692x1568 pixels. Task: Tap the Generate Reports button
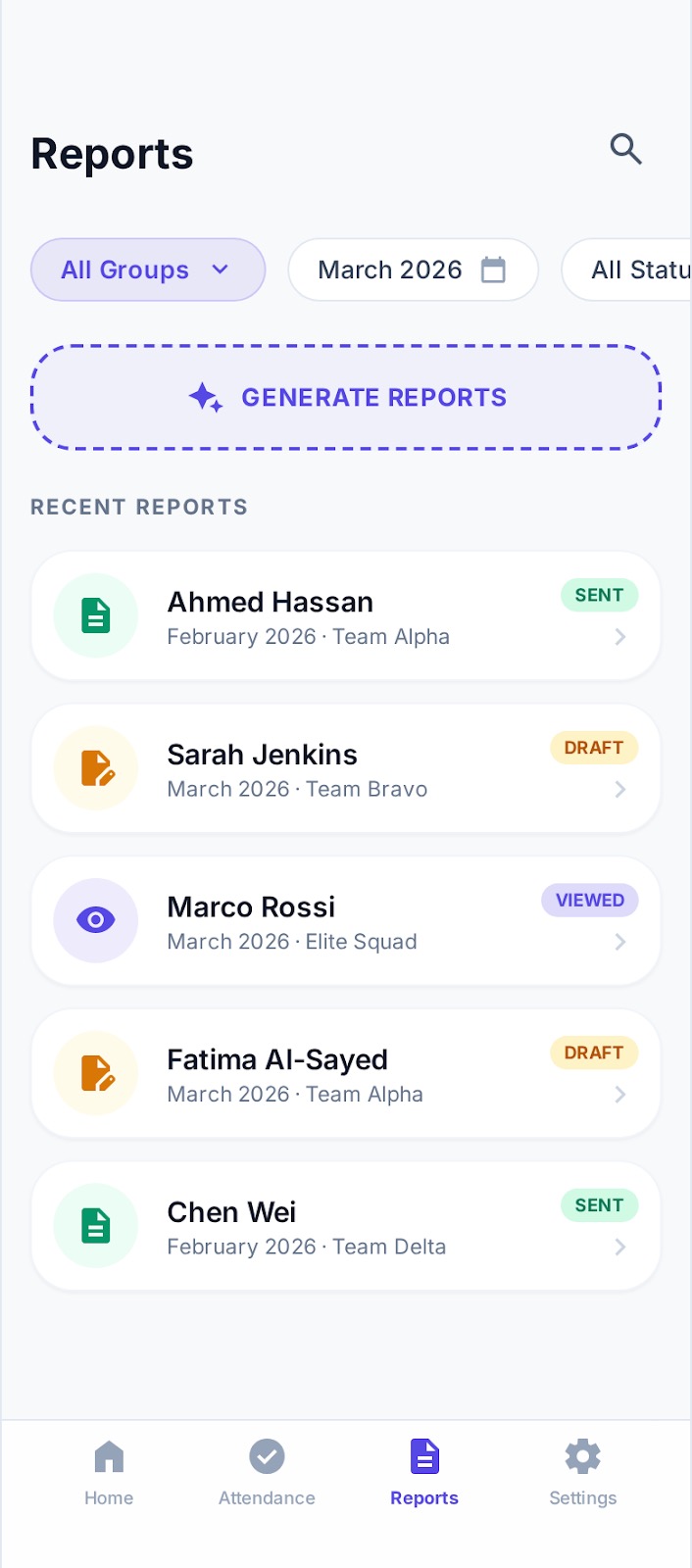(345, 397)
